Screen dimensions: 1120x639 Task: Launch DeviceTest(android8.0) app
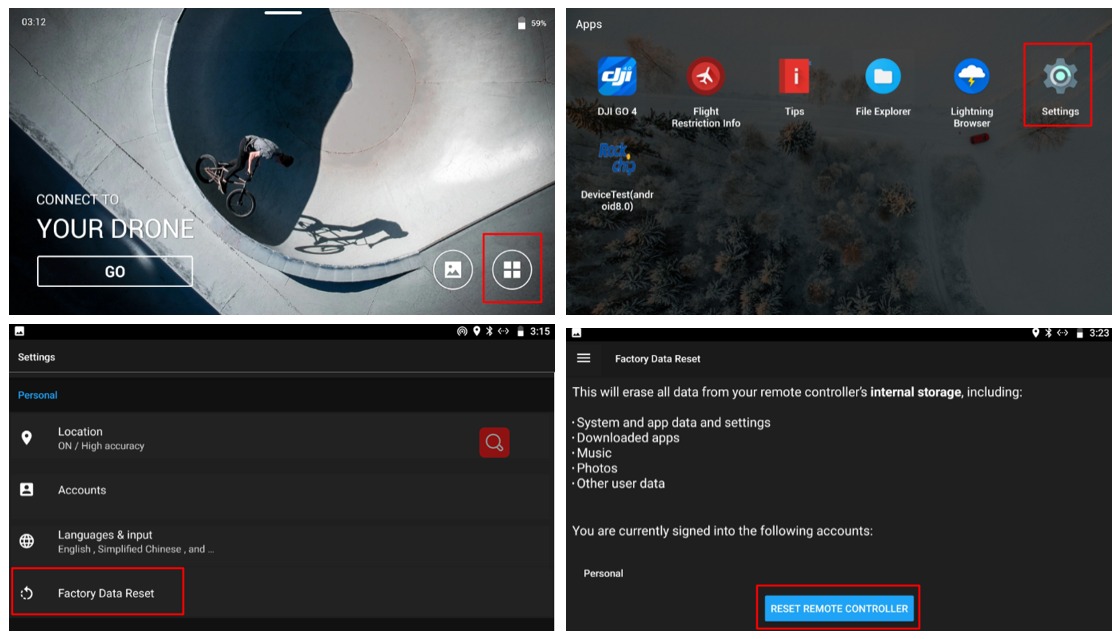pyautogui.click(x=618, y=165)
